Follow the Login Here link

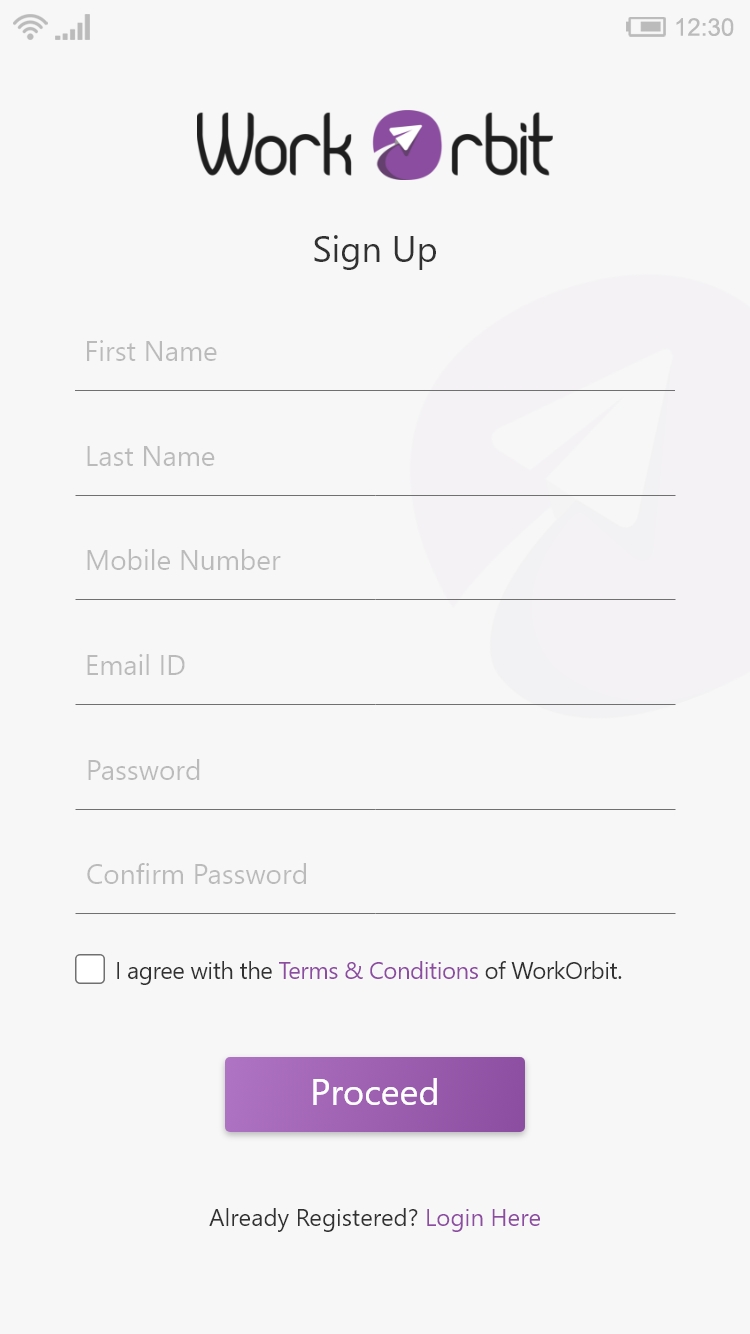[x=483, y=1218]
